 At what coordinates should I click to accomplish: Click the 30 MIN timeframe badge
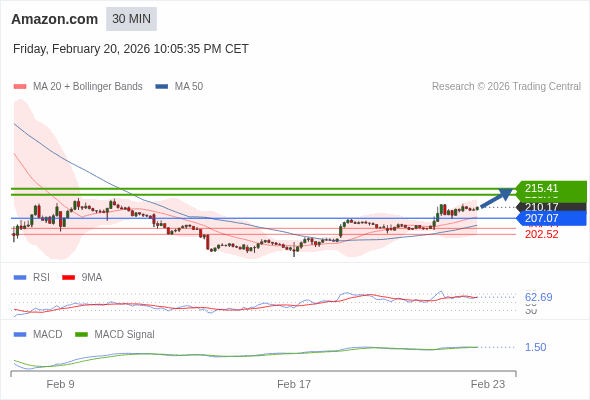point(131,19)
